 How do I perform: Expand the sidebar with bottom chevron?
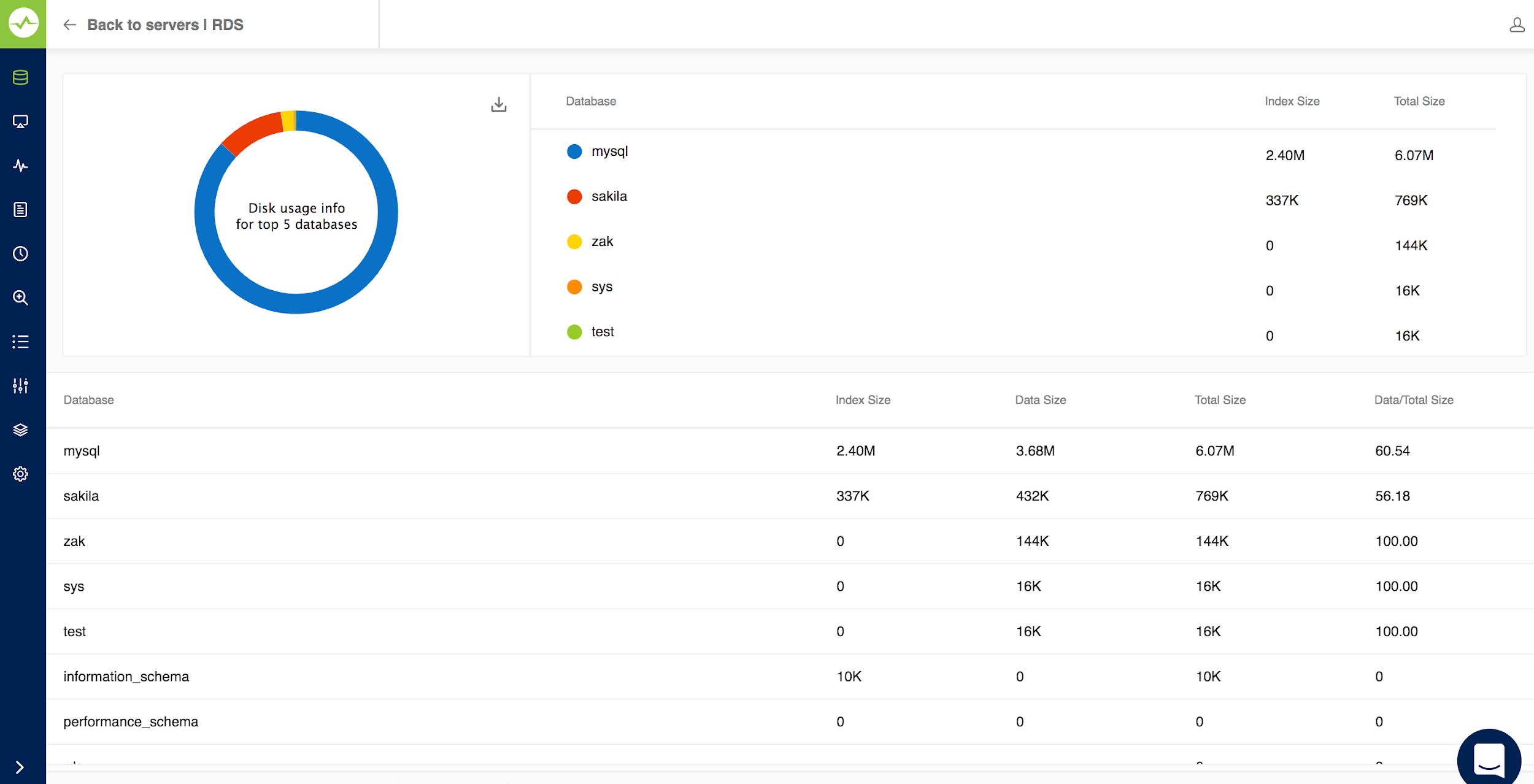coord(20,767)
